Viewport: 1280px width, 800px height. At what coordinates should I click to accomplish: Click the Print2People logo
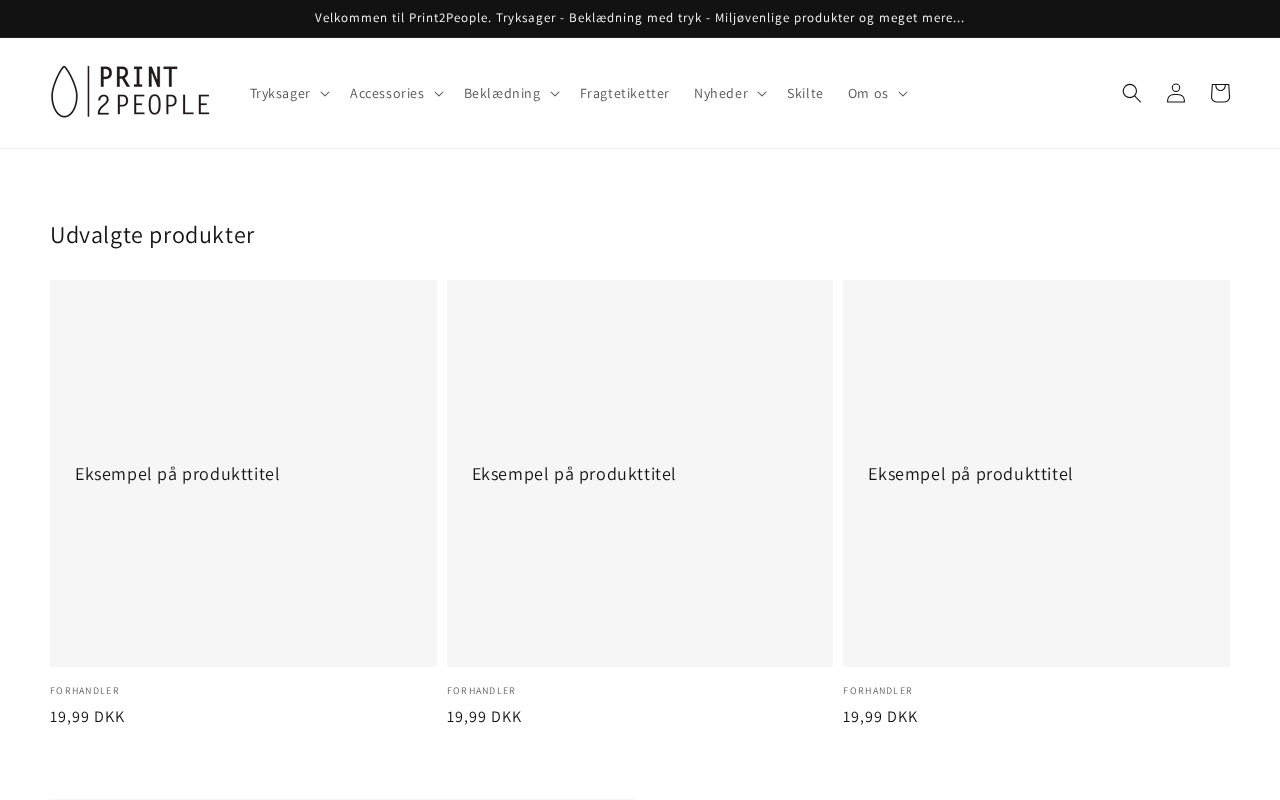point(130,92)
